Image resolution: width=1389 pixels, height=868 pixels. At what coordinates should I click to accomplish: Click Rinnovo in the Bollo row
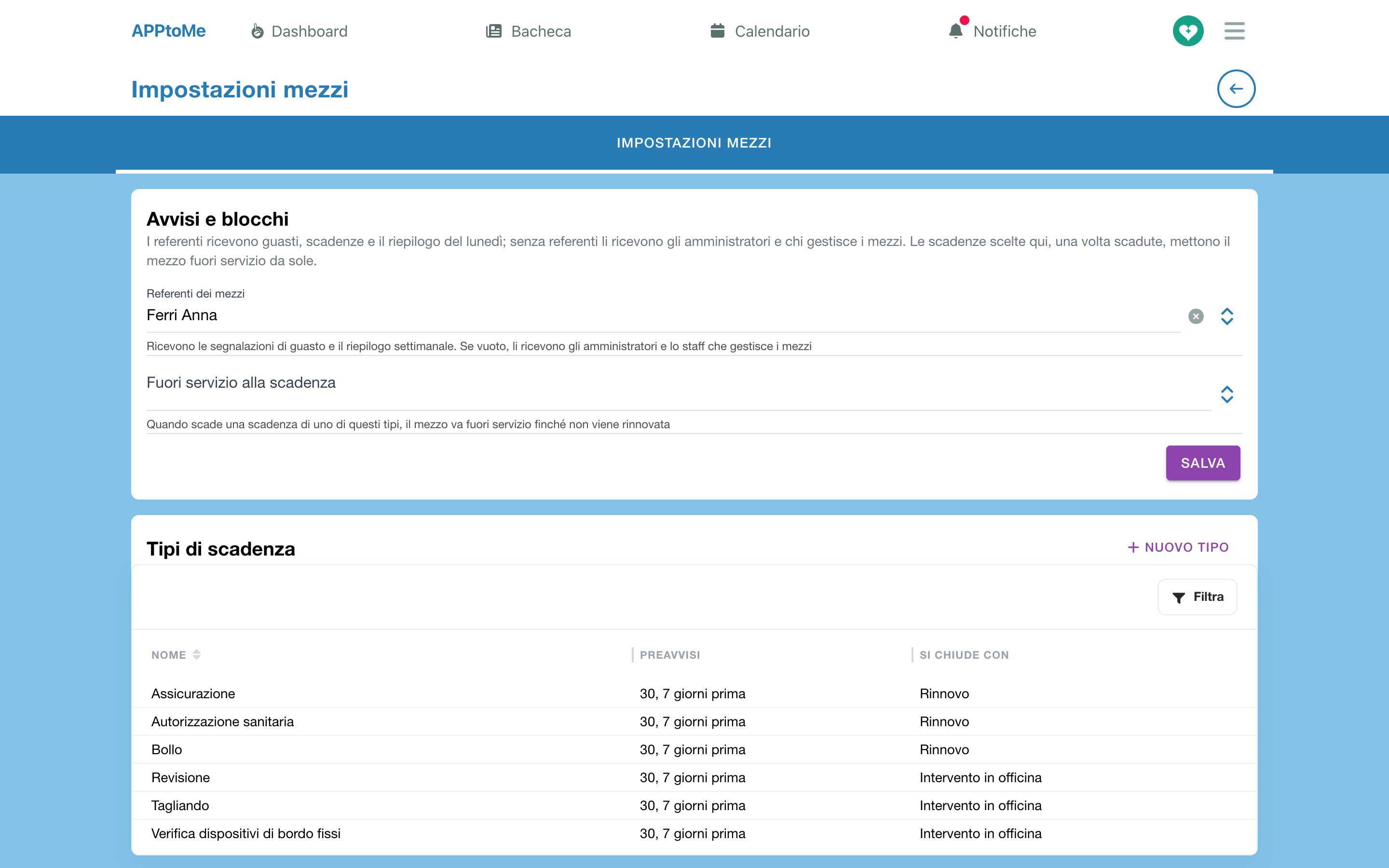click(944, 750)
